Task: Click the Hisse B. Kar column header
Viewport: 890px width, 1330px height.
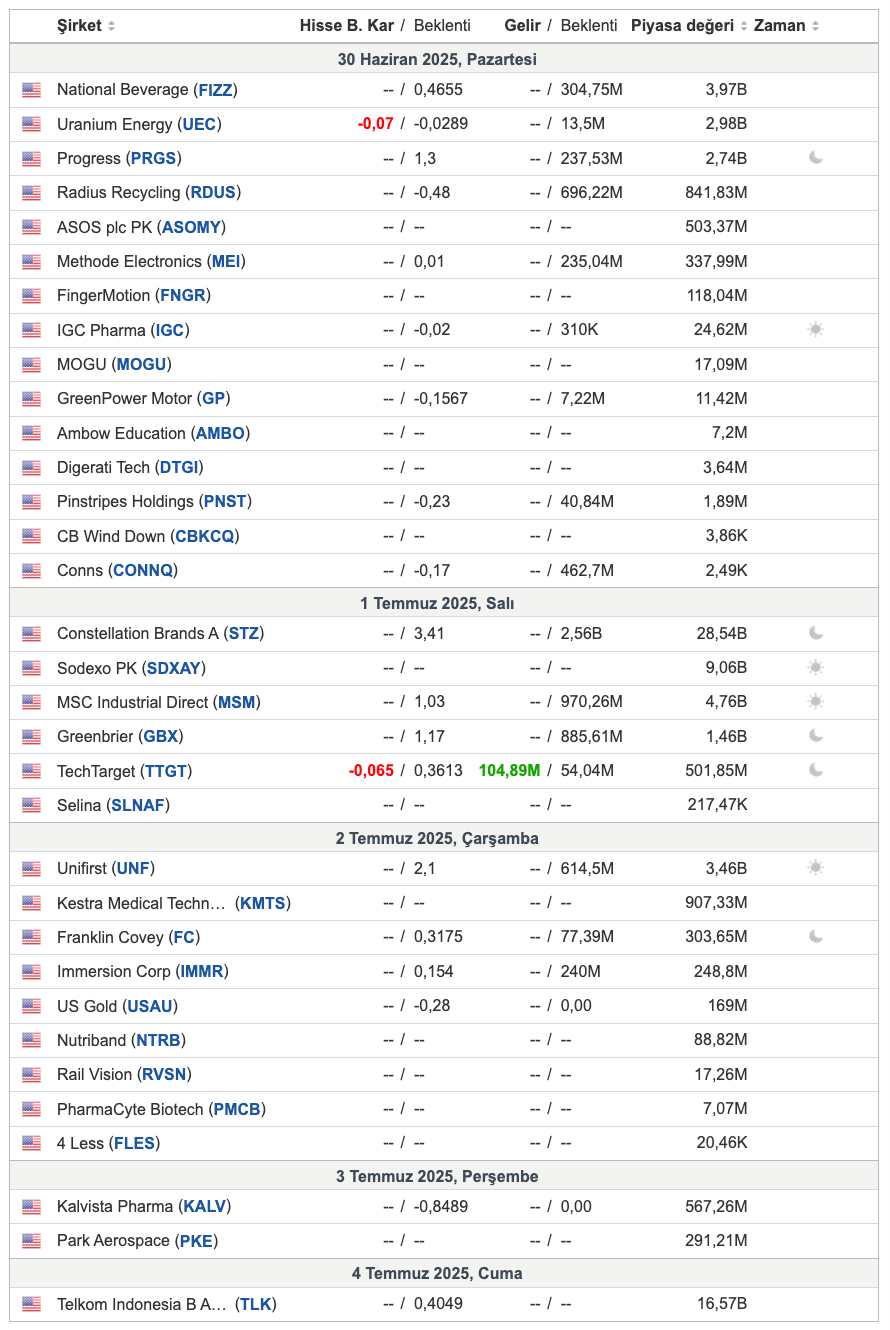Action: [x=347, y=25]
